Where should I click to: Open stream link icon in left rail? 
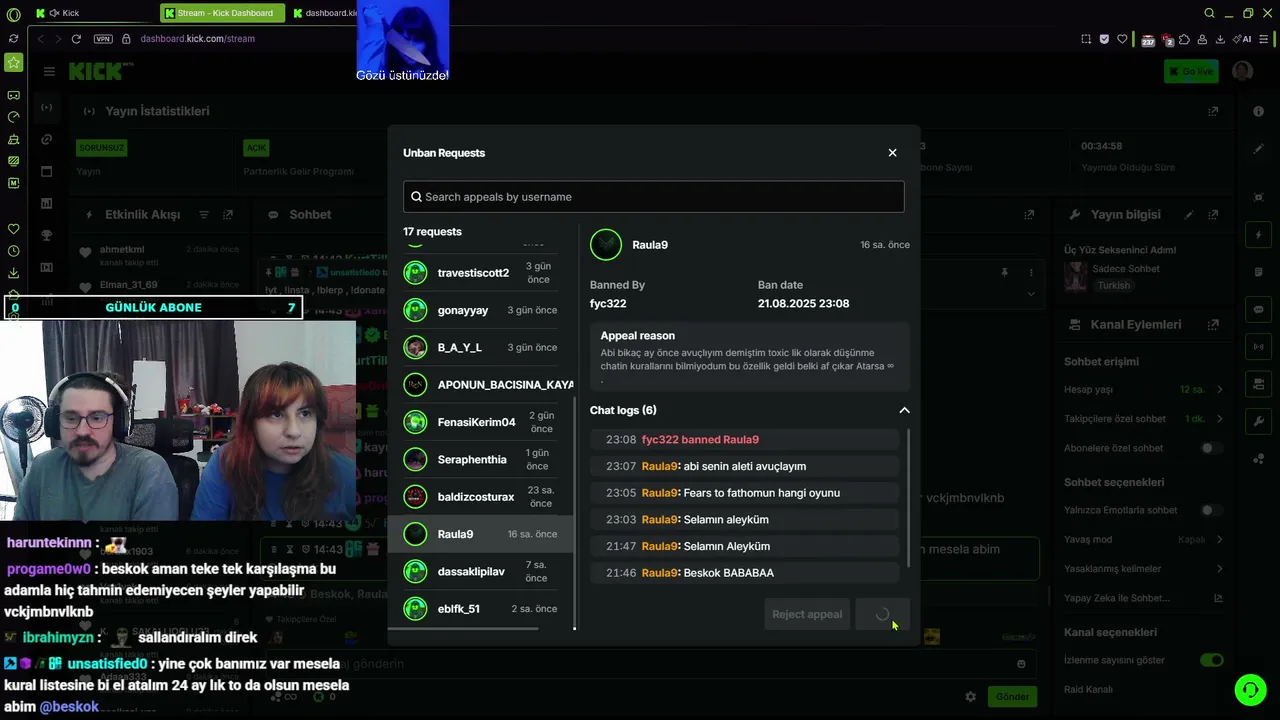(47, 140)
